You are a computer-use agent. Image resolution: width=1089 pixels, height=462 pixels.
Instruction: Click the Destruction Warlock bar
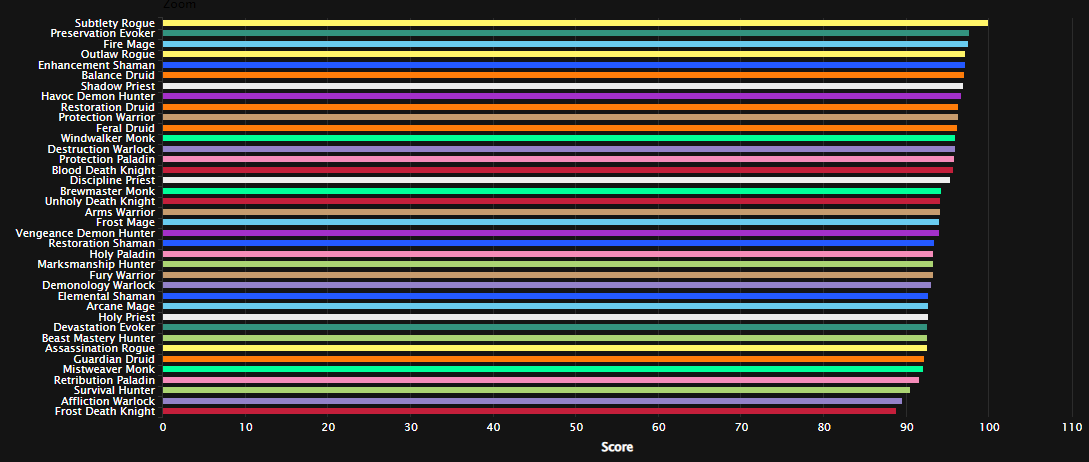pos(558,149)
